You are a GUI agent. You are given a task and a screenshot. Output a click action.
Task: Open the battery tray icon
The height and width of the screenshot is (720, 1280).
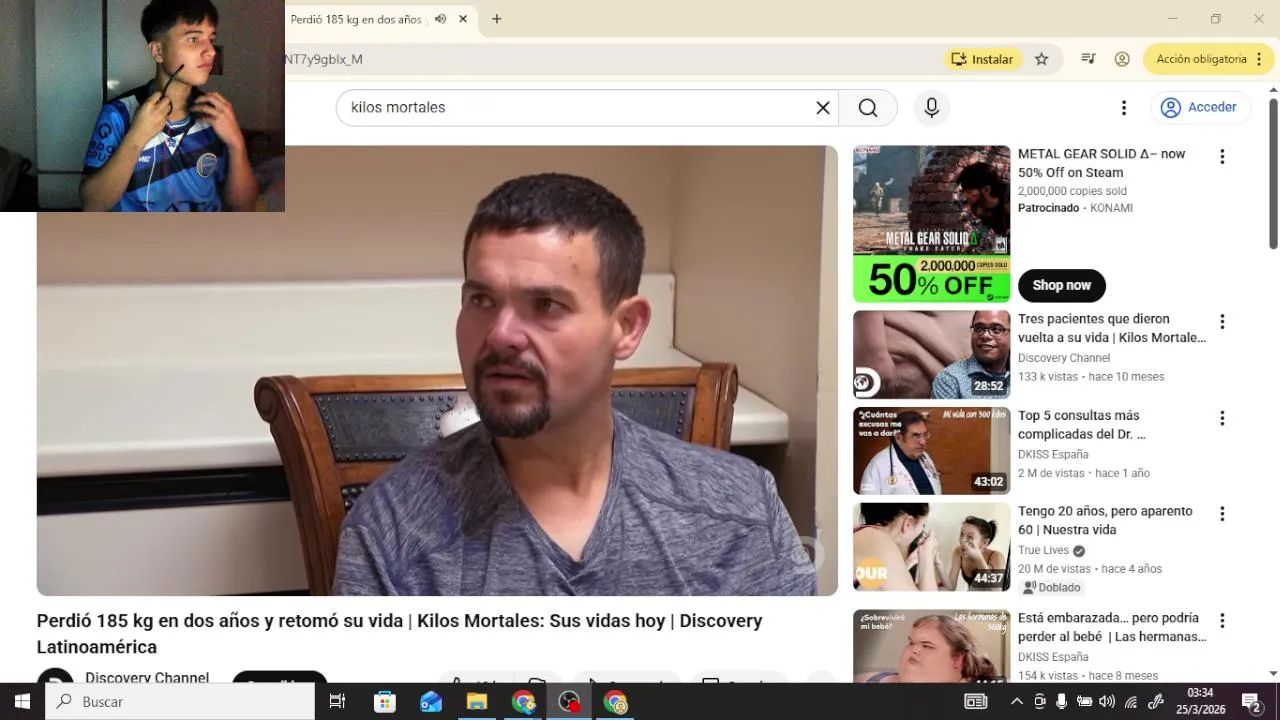pyautogui.click(x=1084, y=702)
